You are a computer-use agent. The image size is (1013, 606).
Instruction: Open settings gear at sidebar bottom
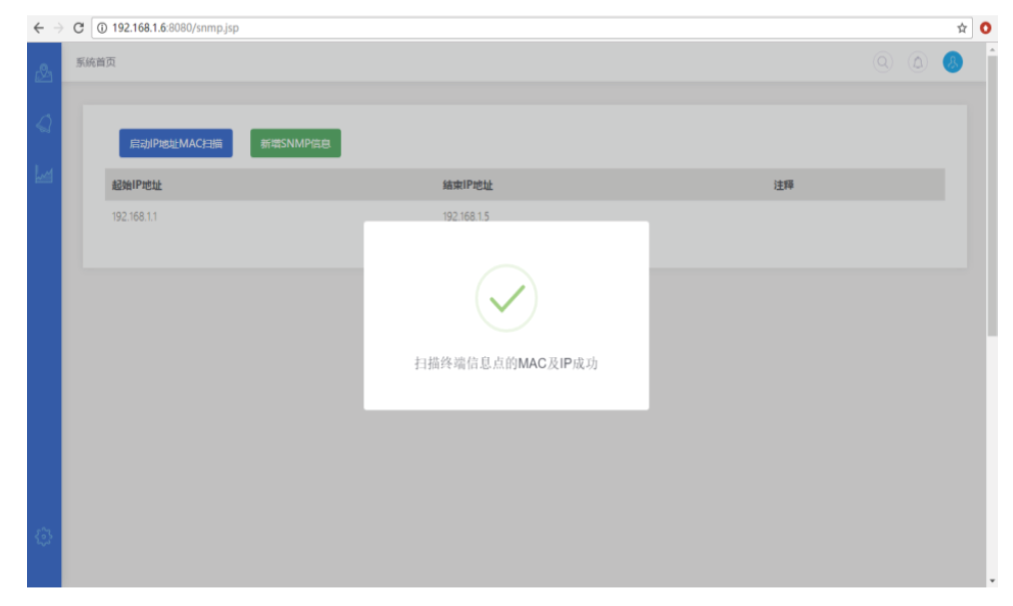(43, 536)
